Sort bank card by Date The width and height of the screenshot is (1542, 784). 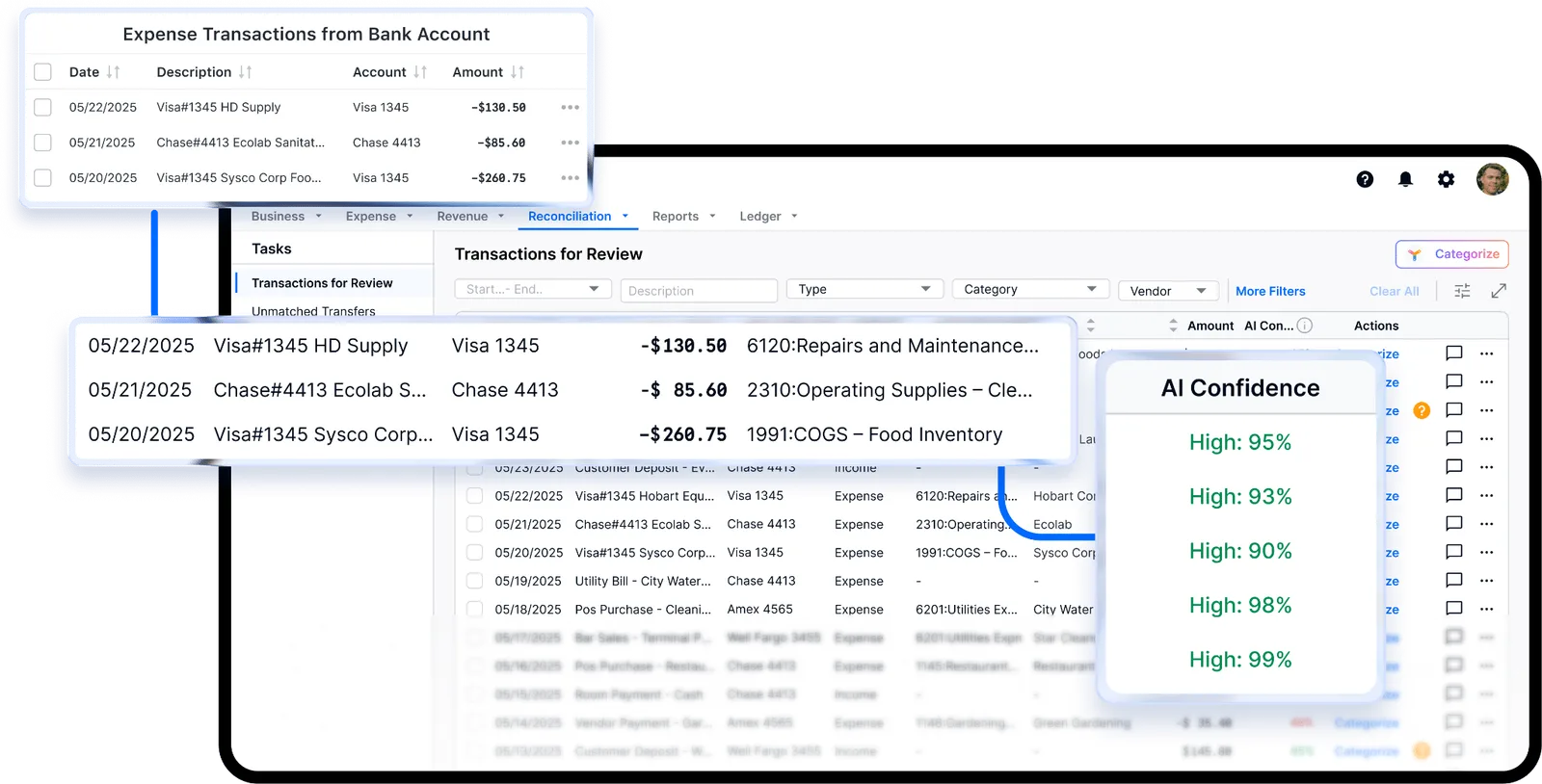point(114,72)
